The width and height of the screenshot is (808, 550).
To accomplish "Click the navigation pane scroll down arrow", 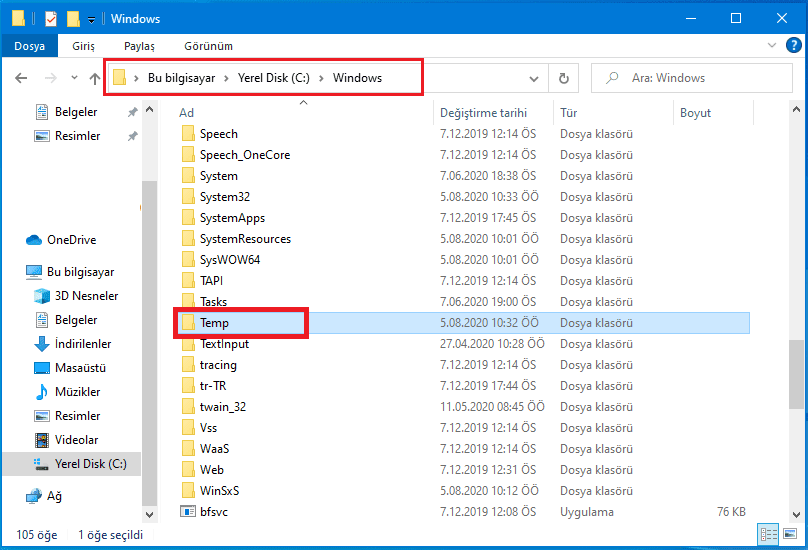I will tap(149, 514).
